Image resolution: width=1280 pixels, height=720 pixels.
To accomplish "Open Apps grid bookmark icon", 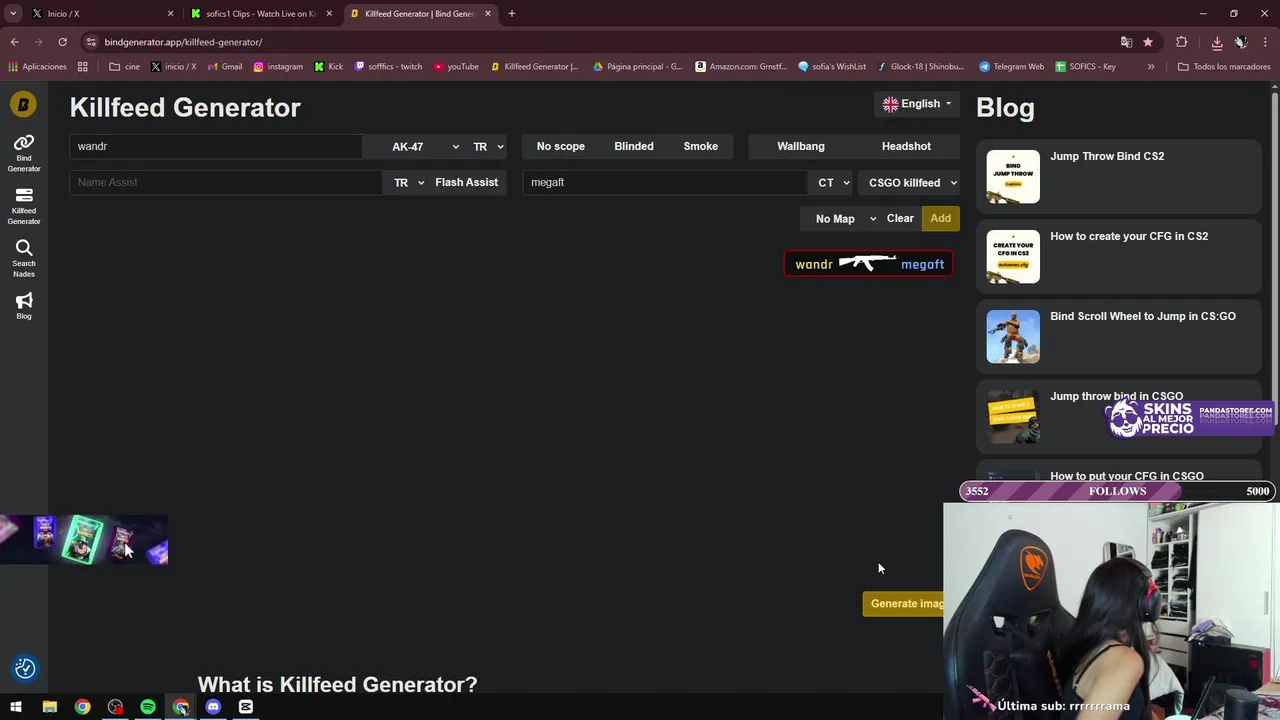I will (83, 67).
